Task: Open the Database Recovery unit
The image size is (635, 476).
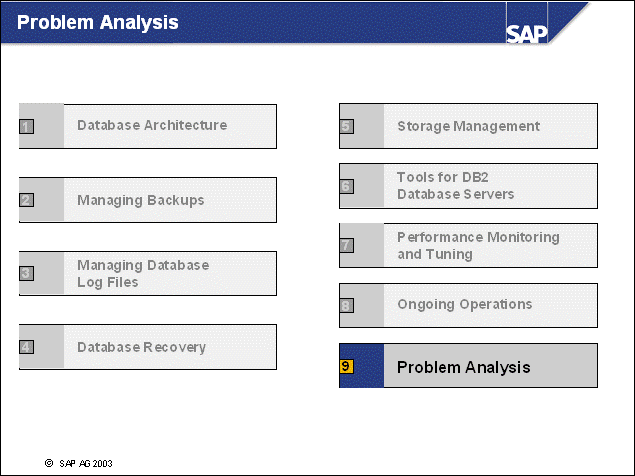Action: point(141,347)
